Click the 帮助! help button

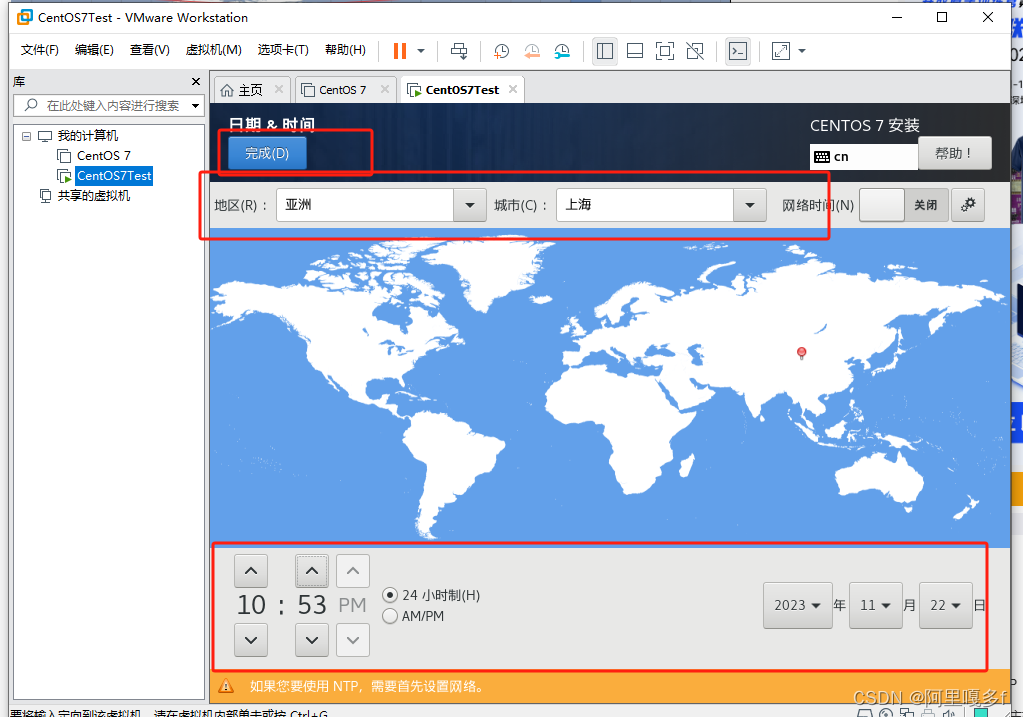click(x=954, y=154)
